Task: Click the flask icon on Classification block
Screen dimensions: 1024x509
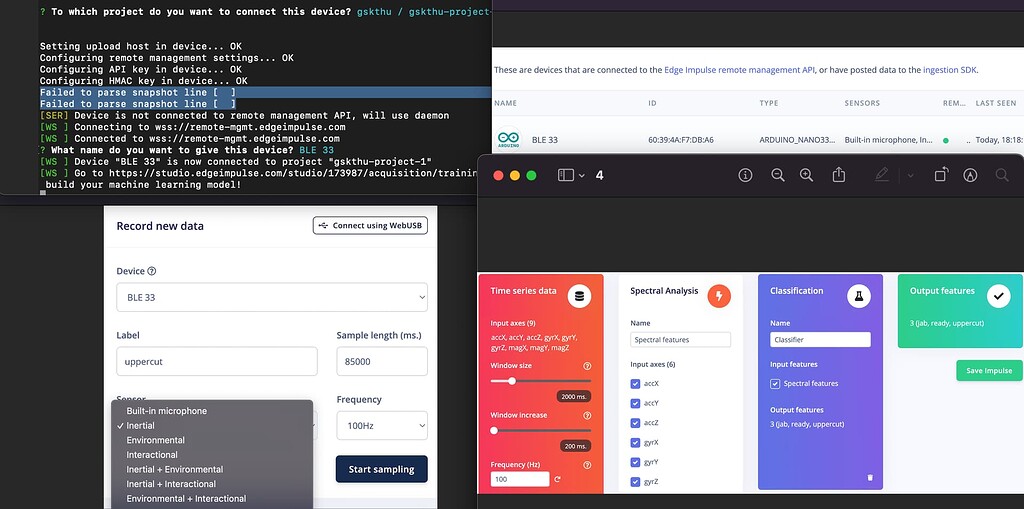Action: (x=859, y=296)
